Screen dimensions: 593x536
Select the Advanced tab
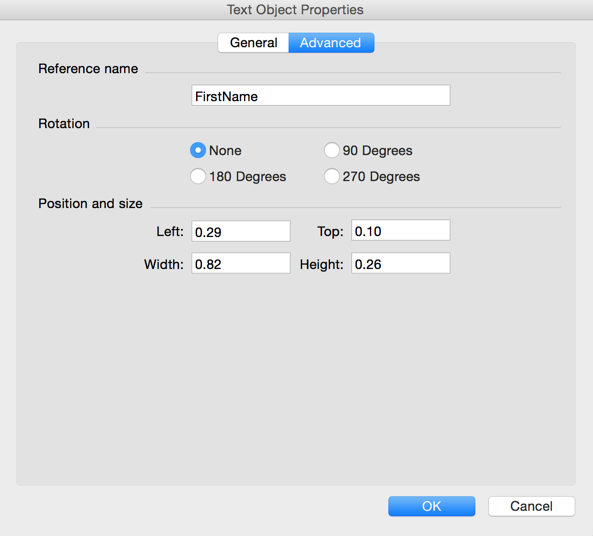pyautogui.click(x=331, y=43)
